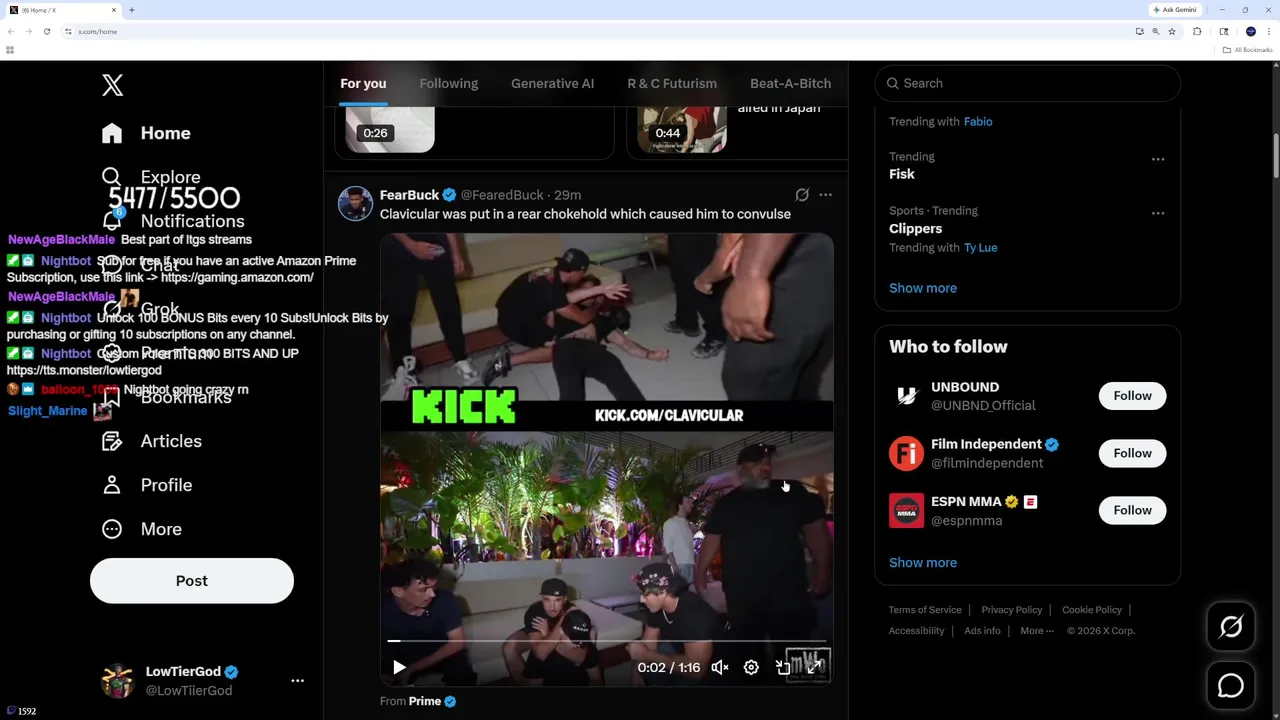Follow the Film Independent account
Viewport: 1280px width, 720px height.
[1133, 453]
